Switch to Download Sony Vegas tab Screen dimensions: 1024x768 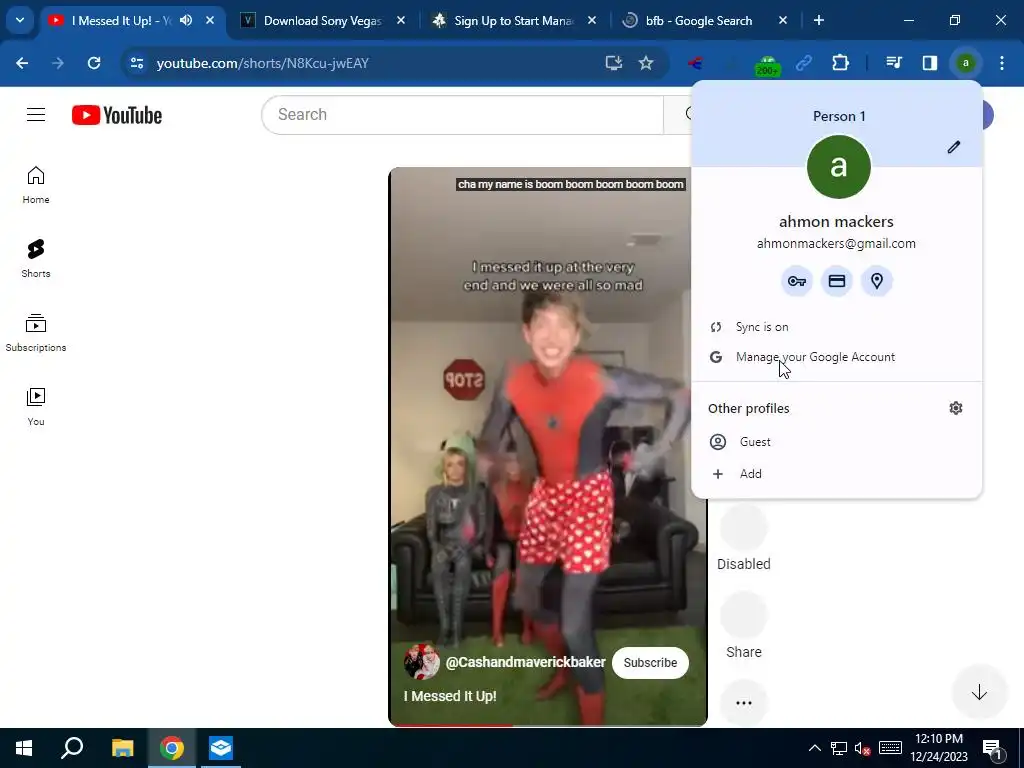323,21
